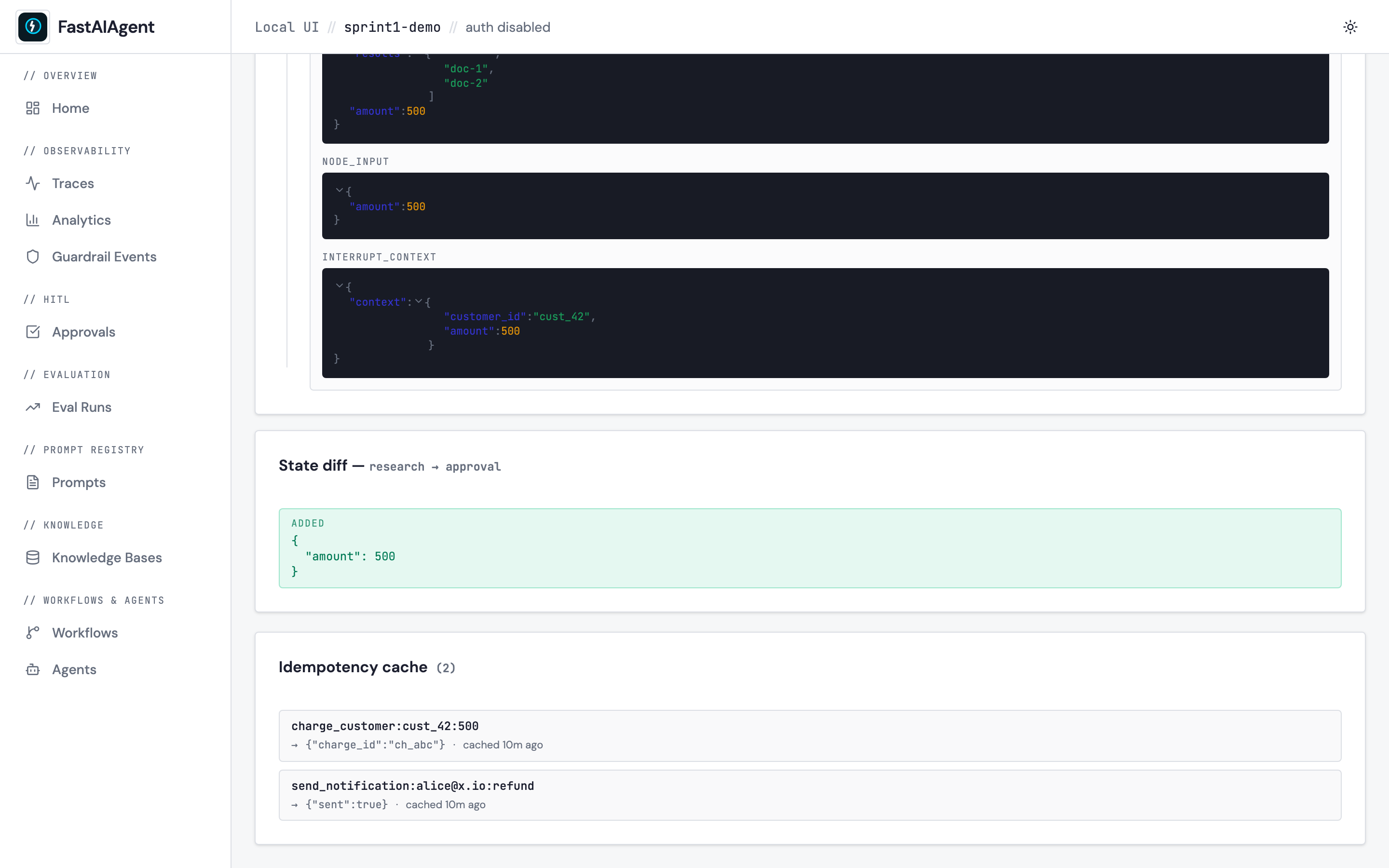Click the {"sent":true} cached result

pyautogui.click(x=347, y=804)
